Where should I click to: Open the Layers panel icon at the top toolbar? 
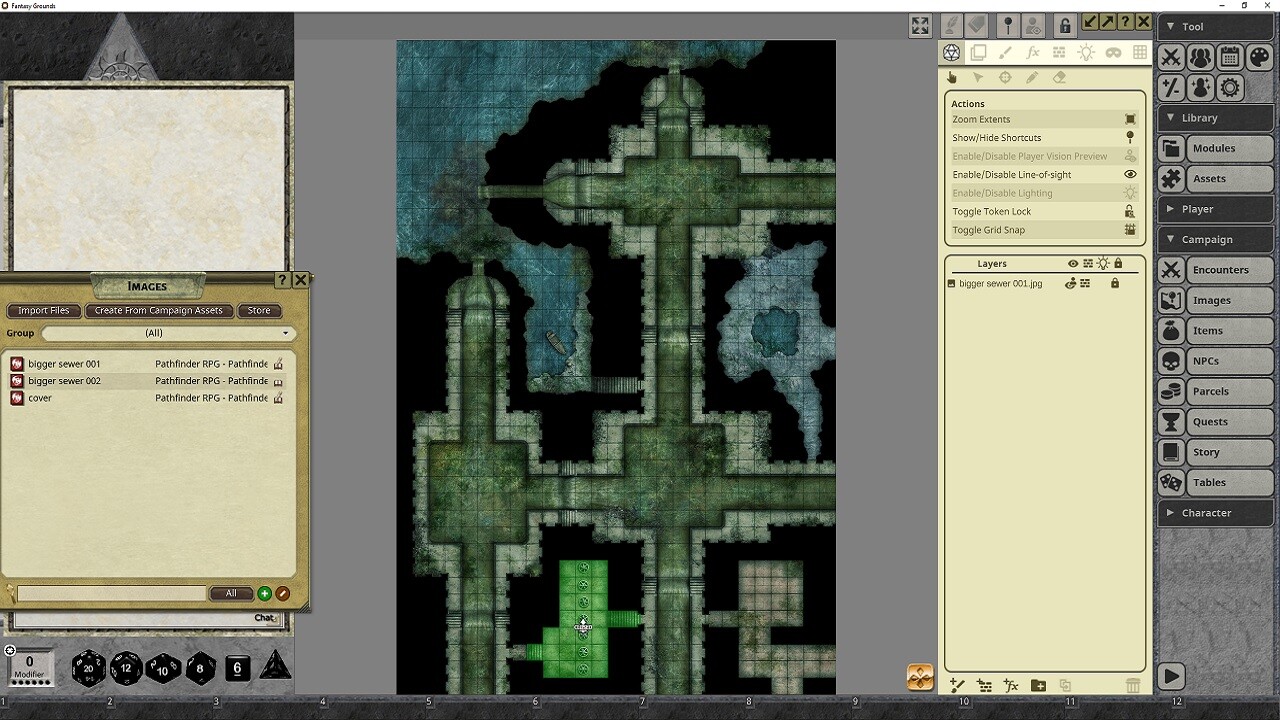coord(979,53)
